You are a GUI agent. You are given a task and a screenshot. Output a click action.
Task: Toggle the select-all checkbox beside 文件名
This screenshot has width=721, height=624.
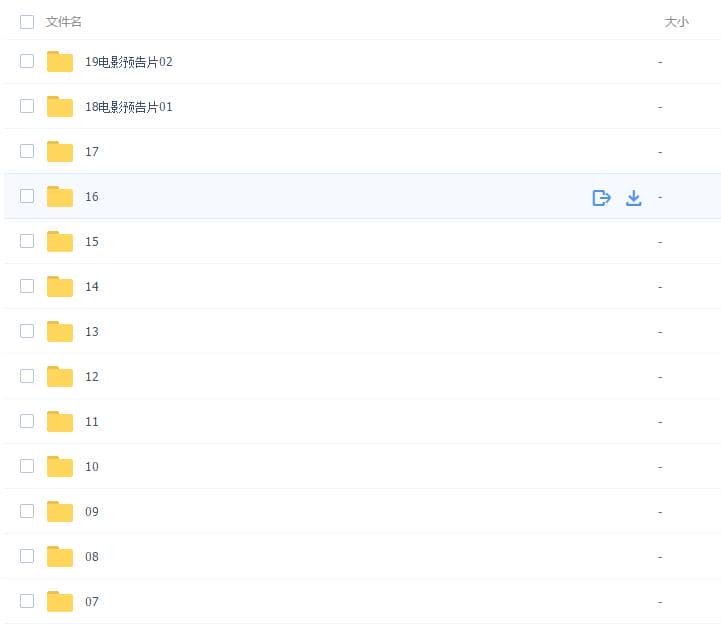27,21
